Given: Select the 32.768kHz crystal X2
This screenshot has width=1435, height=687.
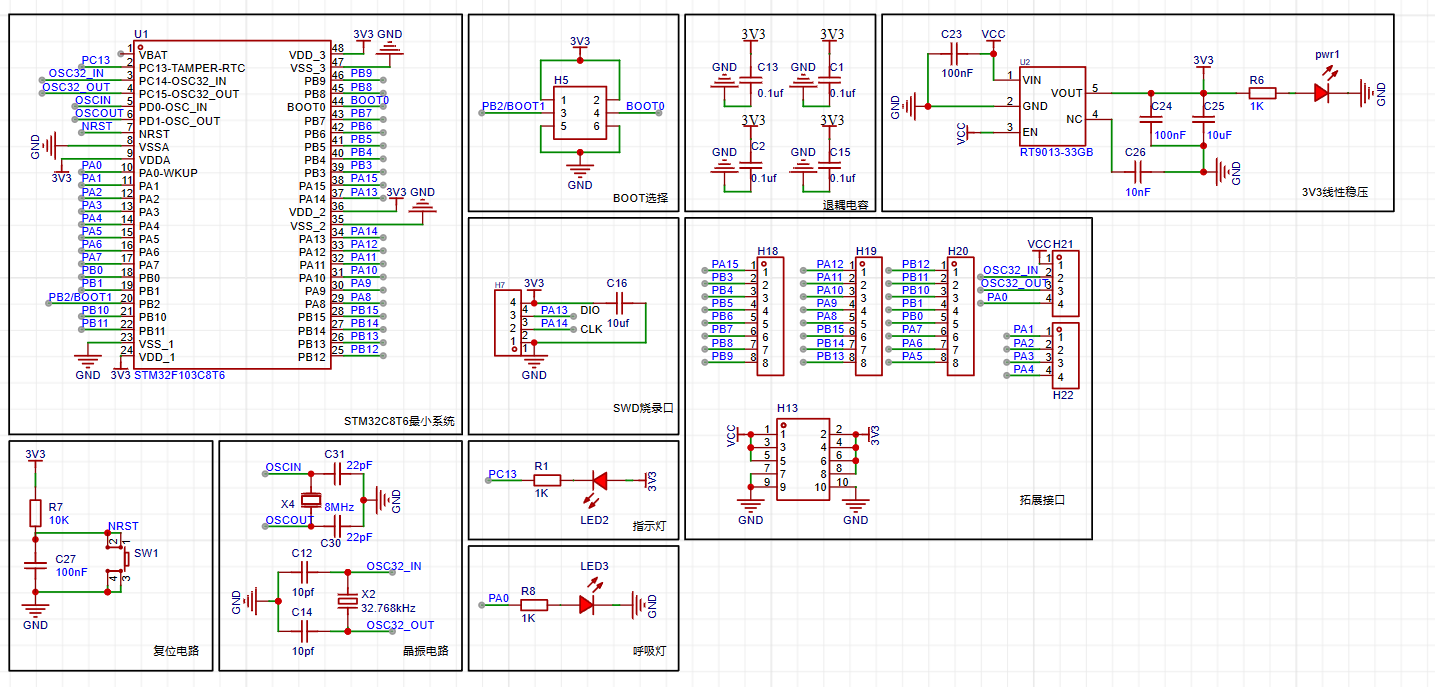Looking at the screenshot, I should coord(347,601).
